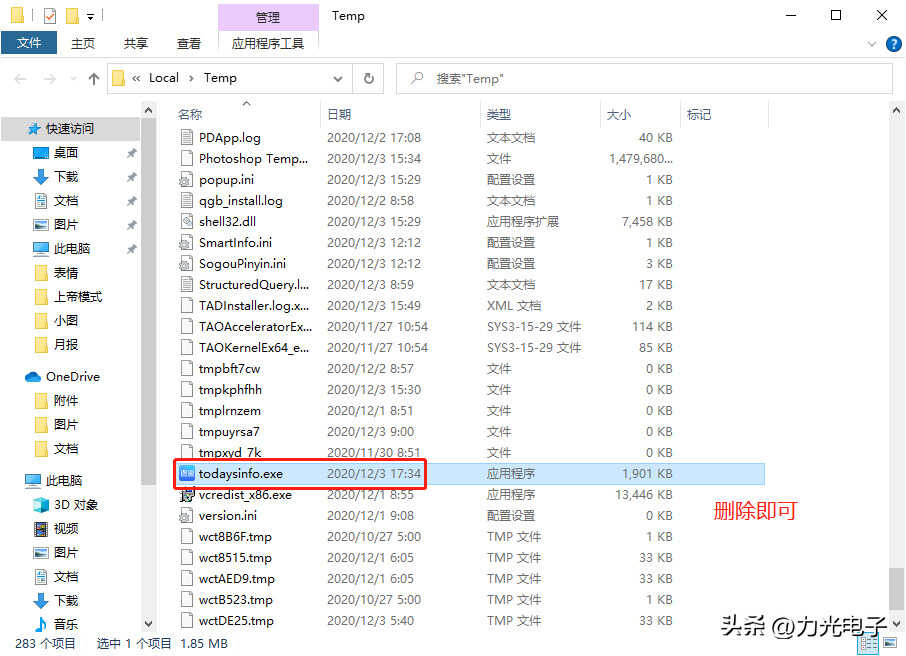Select the tmpkphfhh file
The height and width of the screenshot is (656, 906).
[x=230, y=390]
